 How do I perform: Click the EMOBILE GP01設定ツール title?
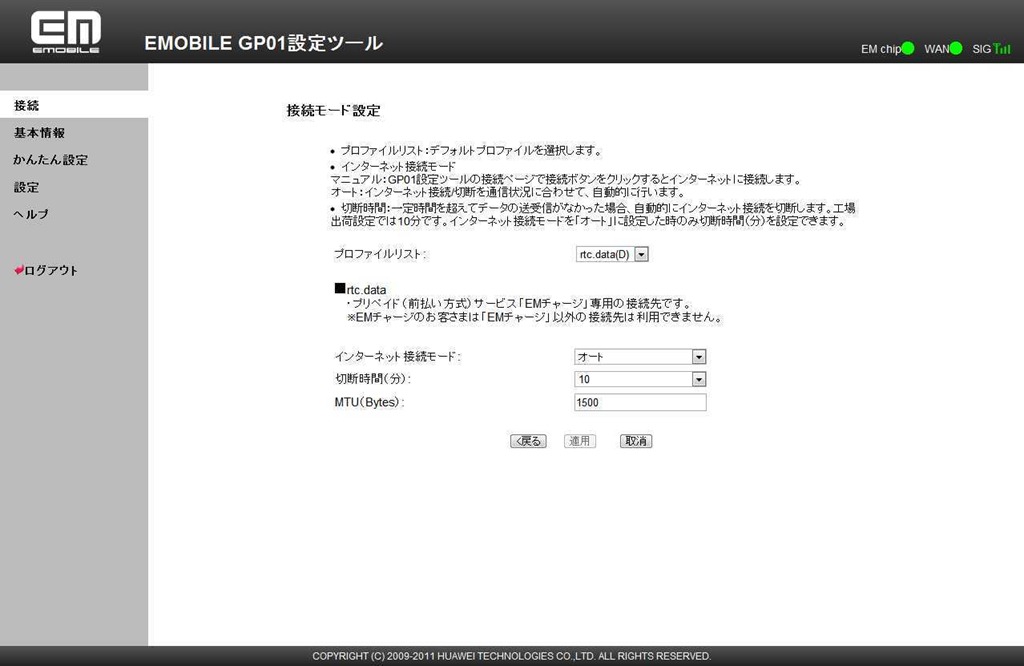[263, 43]
